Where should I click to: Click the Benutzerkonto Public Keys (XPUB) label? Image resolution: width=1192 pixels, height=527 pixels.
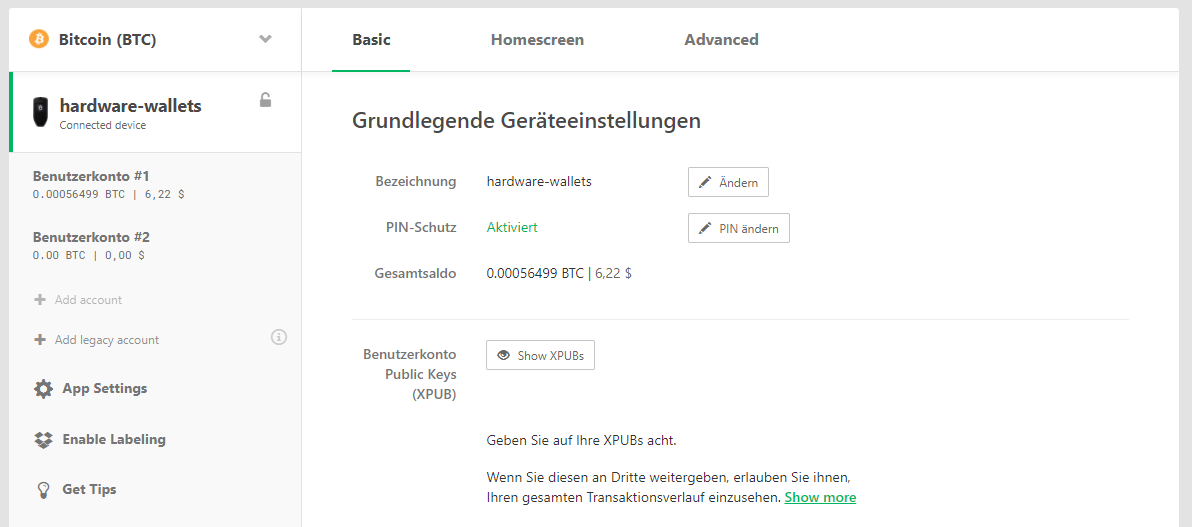(410, 374)
